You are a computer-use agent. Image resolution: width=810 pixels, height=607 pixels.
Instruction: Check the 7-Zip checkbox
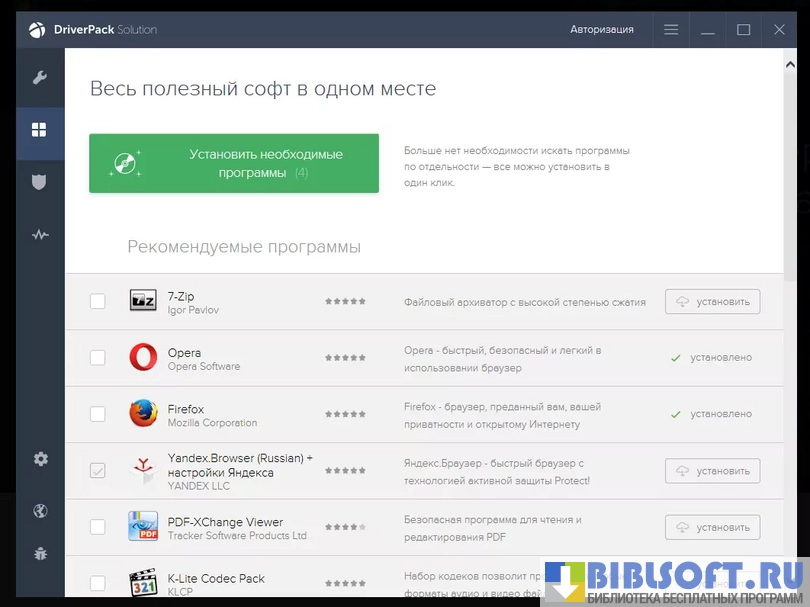point(98,301)
